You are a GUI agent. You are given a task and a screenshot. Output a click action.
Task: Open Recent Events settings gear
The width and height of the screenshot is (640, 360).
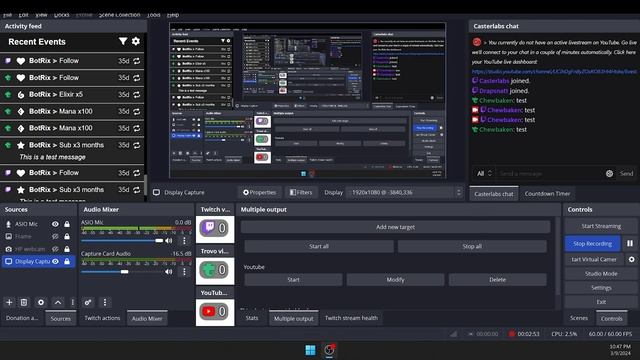click(136, 41)
